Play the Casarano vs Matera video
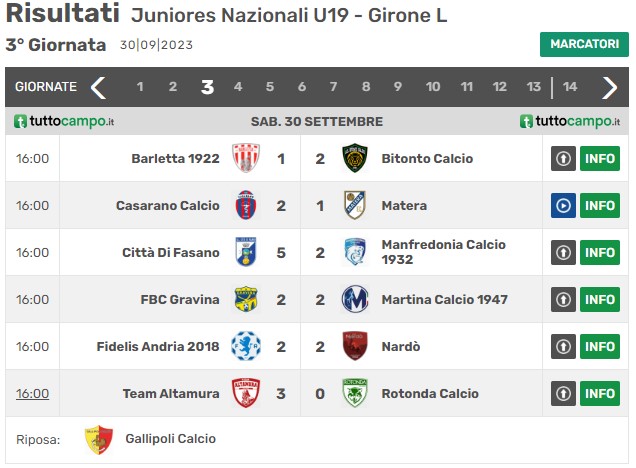The height and width of the screenshot is (468, 636). click(563, 206)
